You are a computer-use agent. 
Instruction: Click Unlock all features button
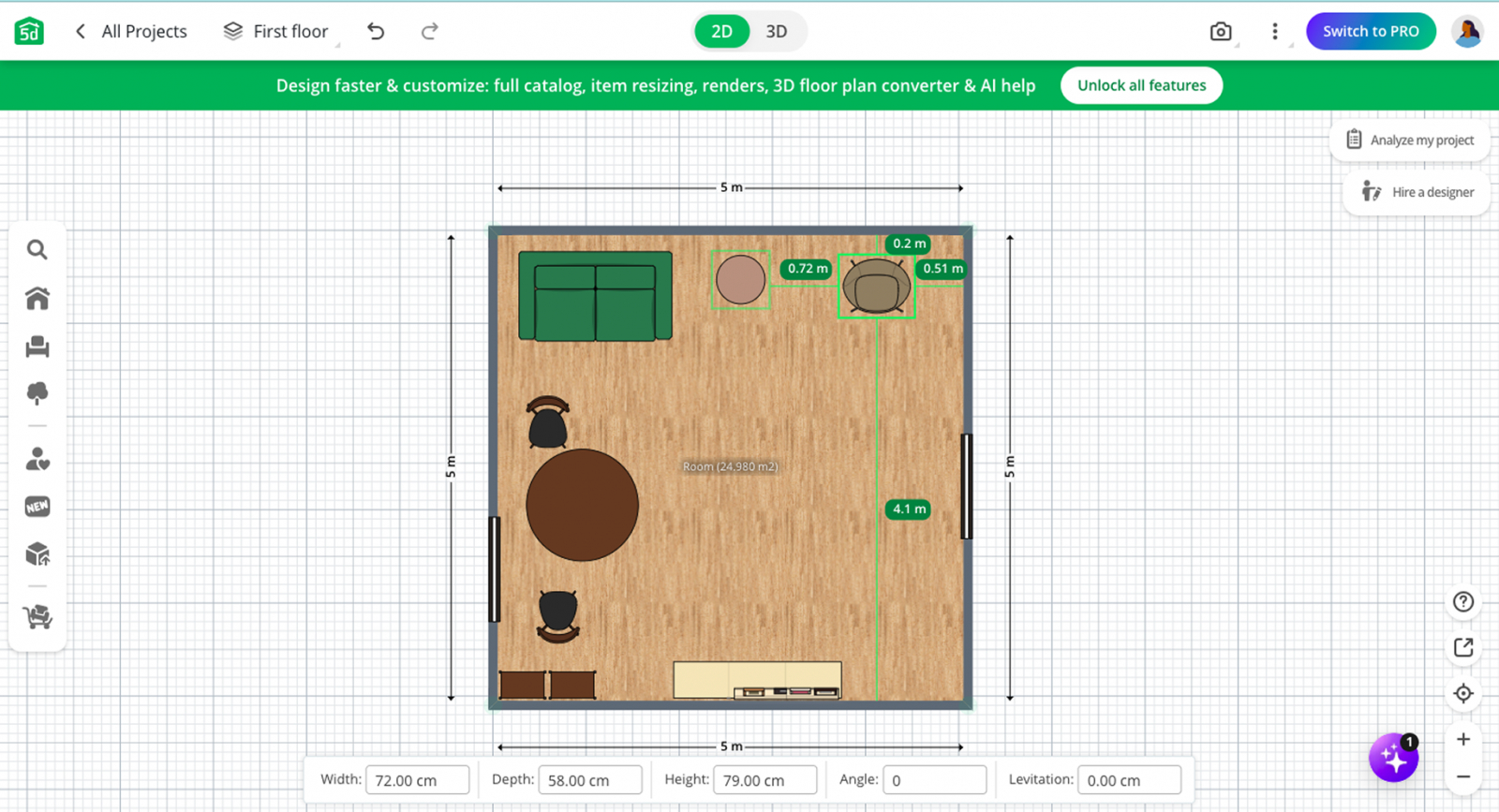(1141, 85)
